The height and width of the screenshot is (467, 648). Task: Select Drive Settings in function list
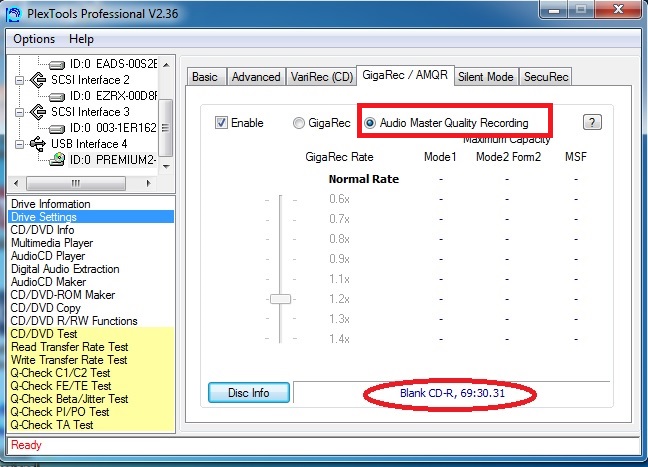(x=91, y=217)
